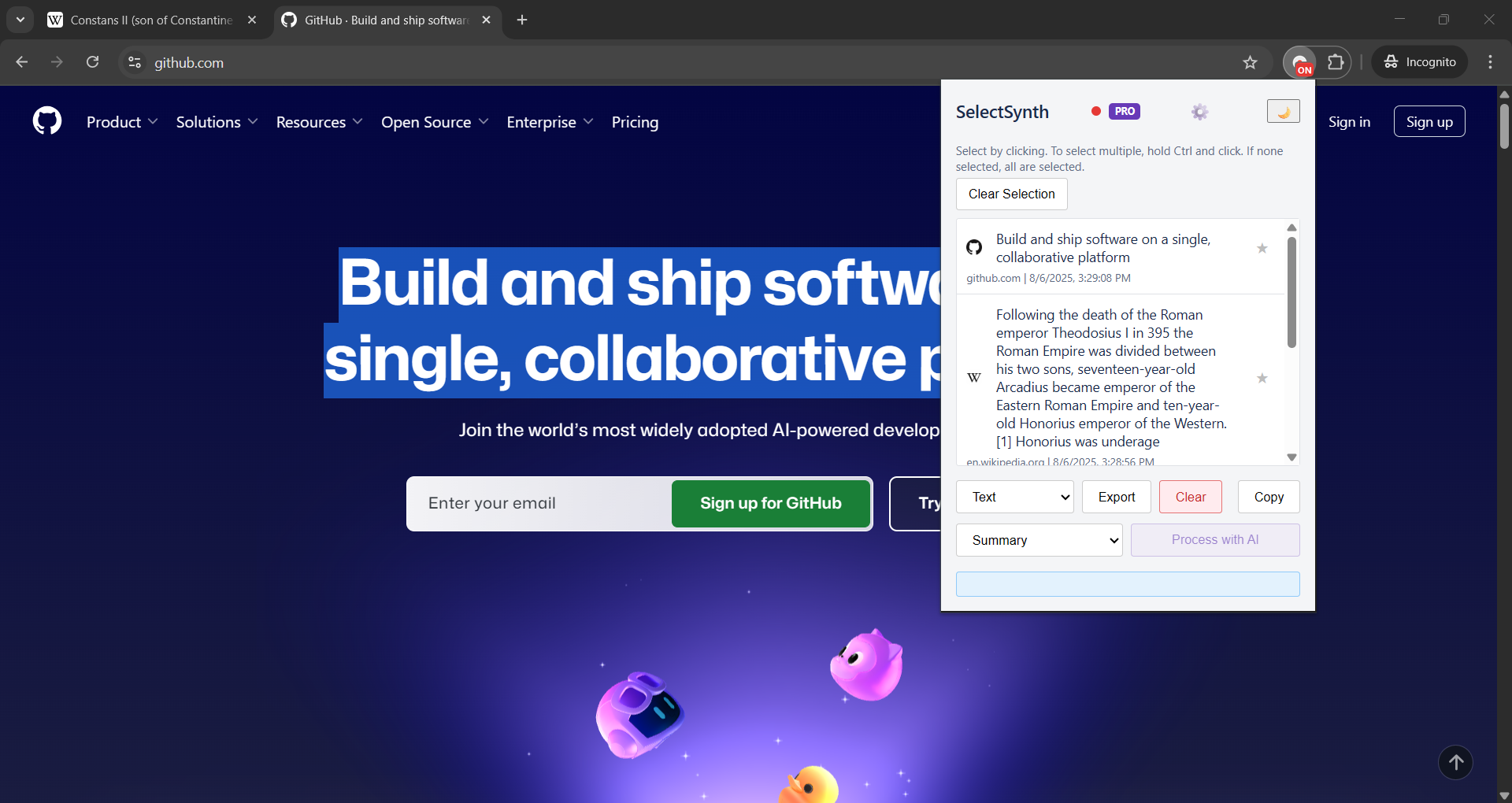Click Sign up for GitHub button
1512x803 pixels.
click(x=771, y=503)
